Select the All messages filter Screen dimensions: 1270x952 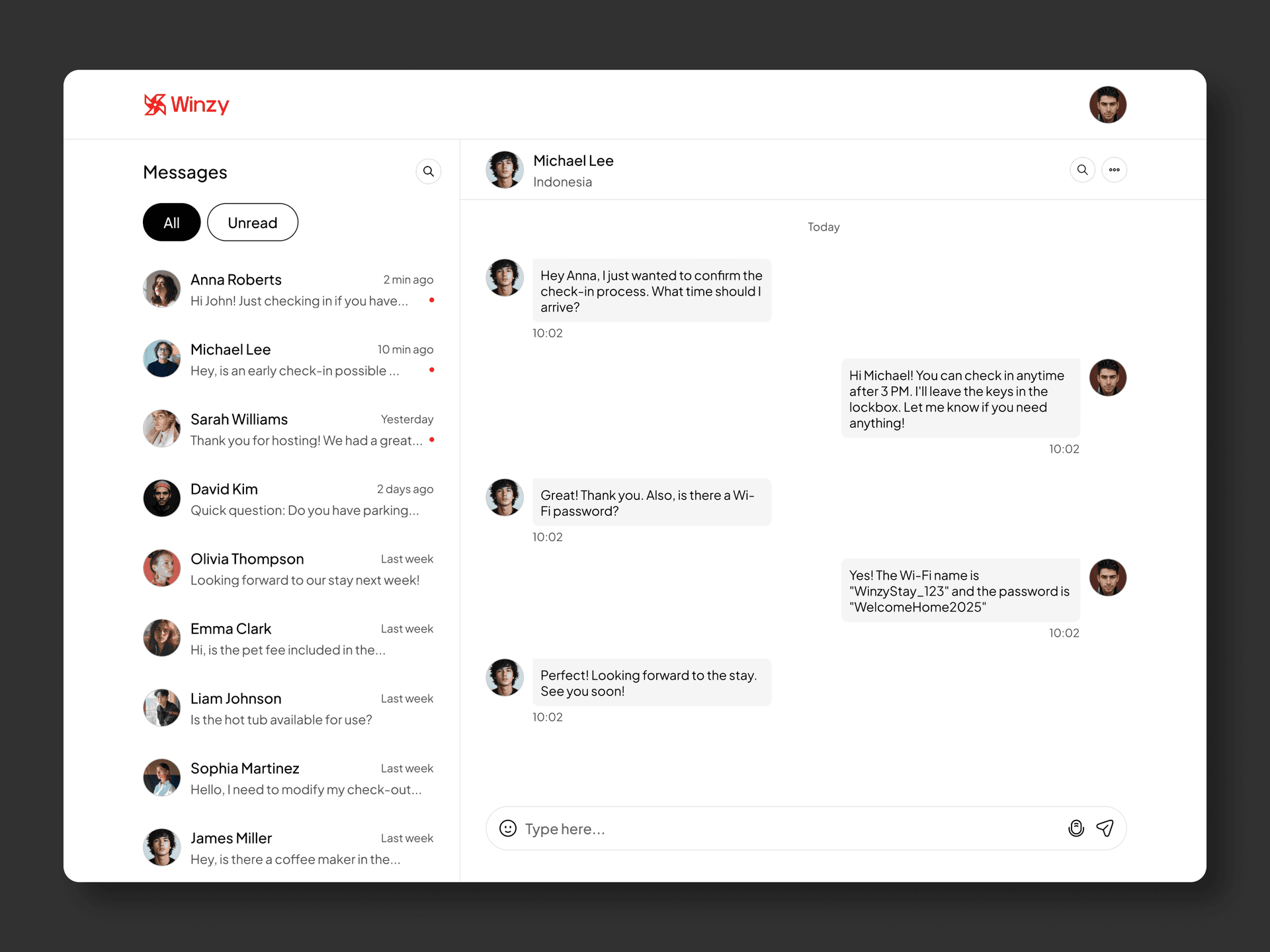point(171,222)
